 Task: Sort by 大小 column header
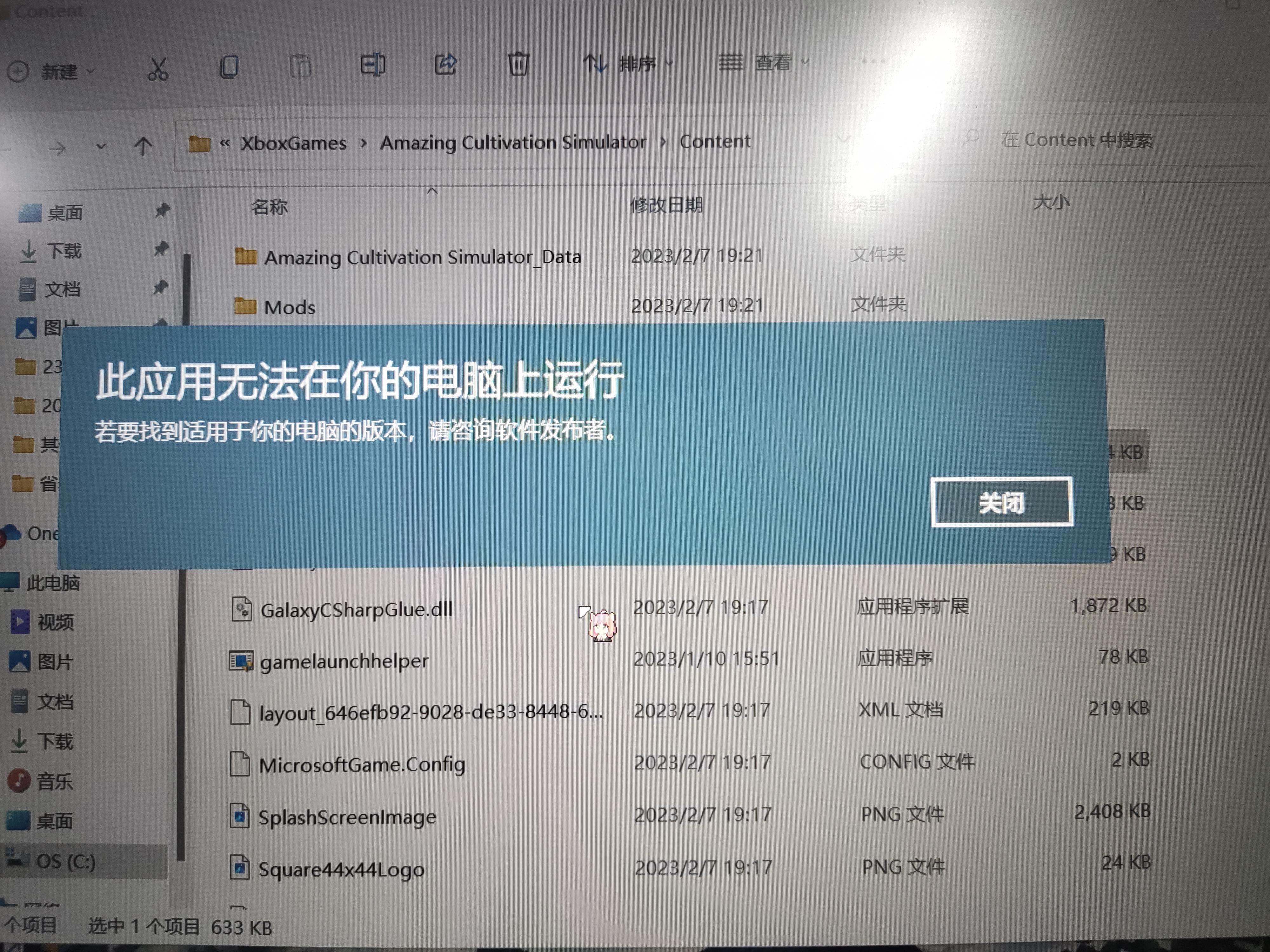(1051, 202)
